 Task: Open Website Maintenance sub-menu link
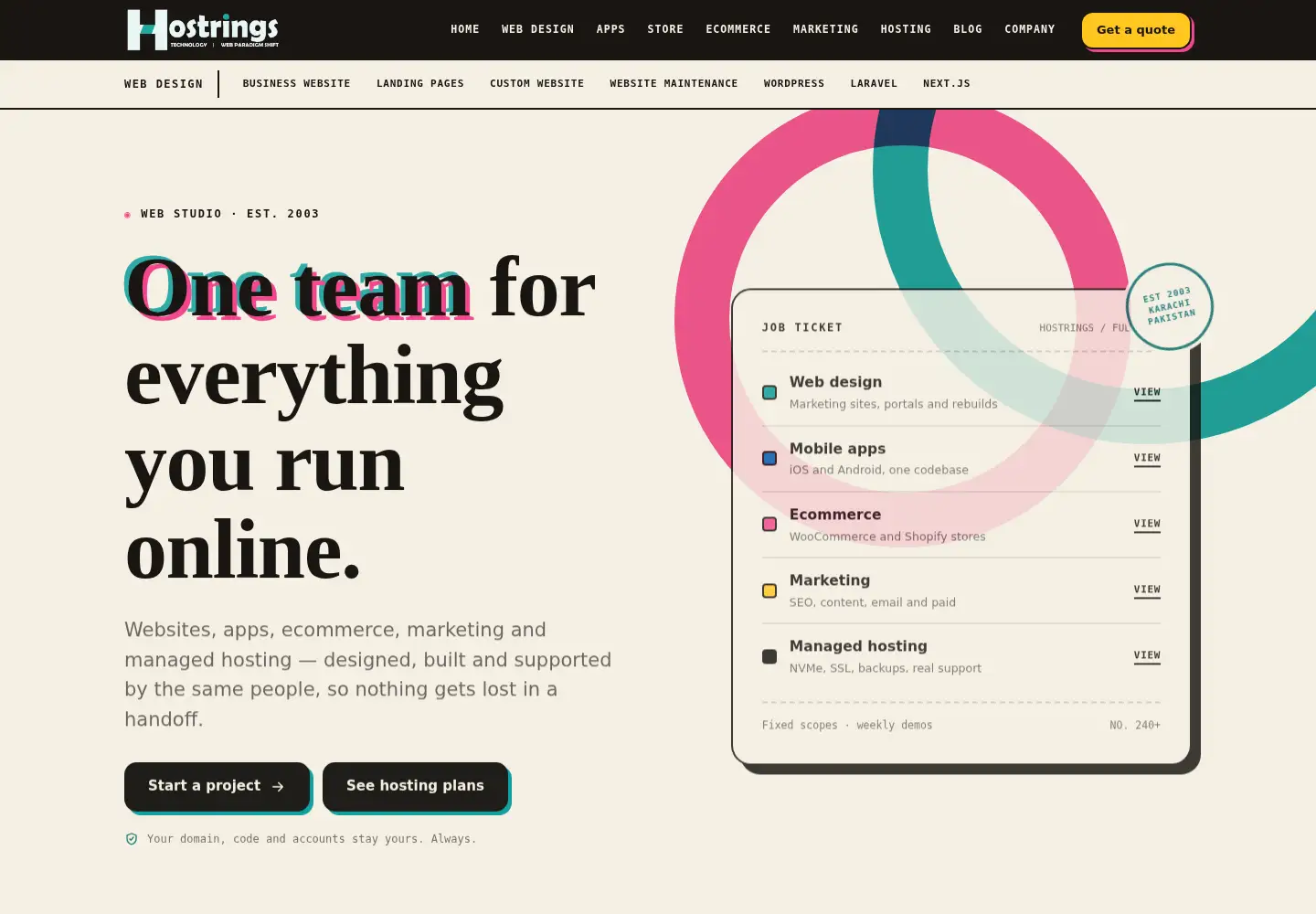click(674, 83)
